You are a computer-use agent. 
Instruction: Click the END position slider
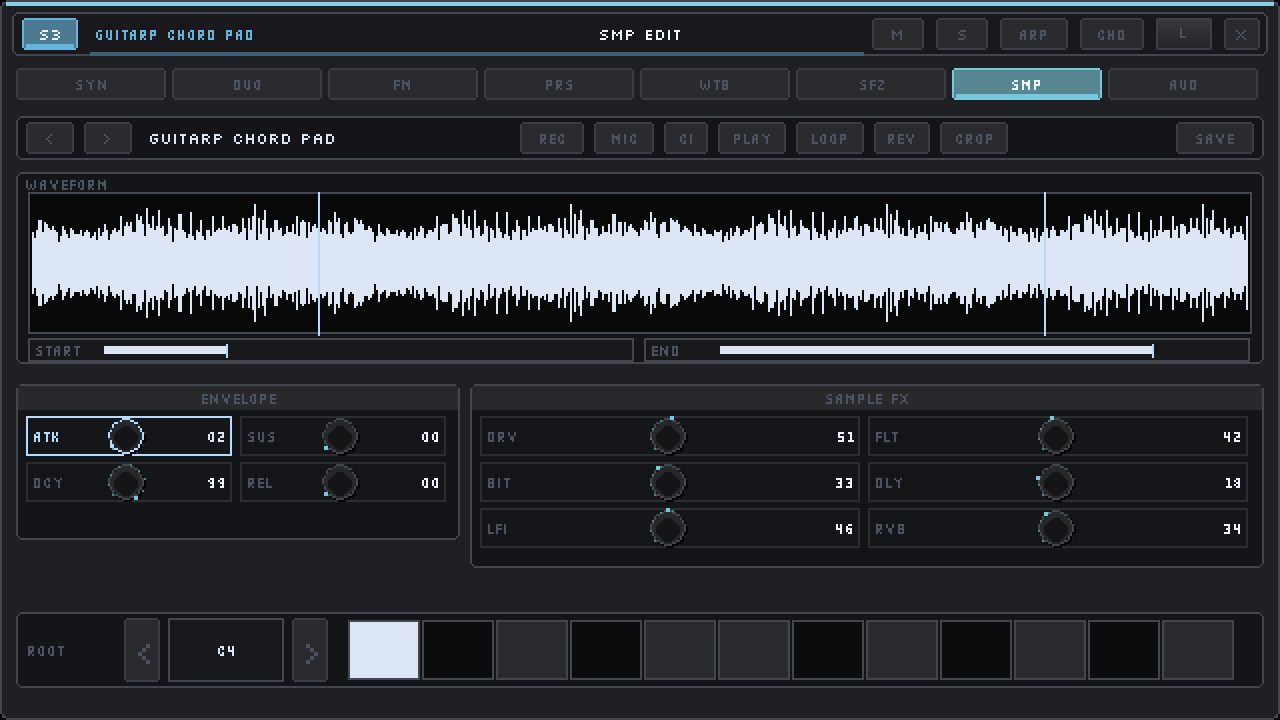tap(947, 350)
